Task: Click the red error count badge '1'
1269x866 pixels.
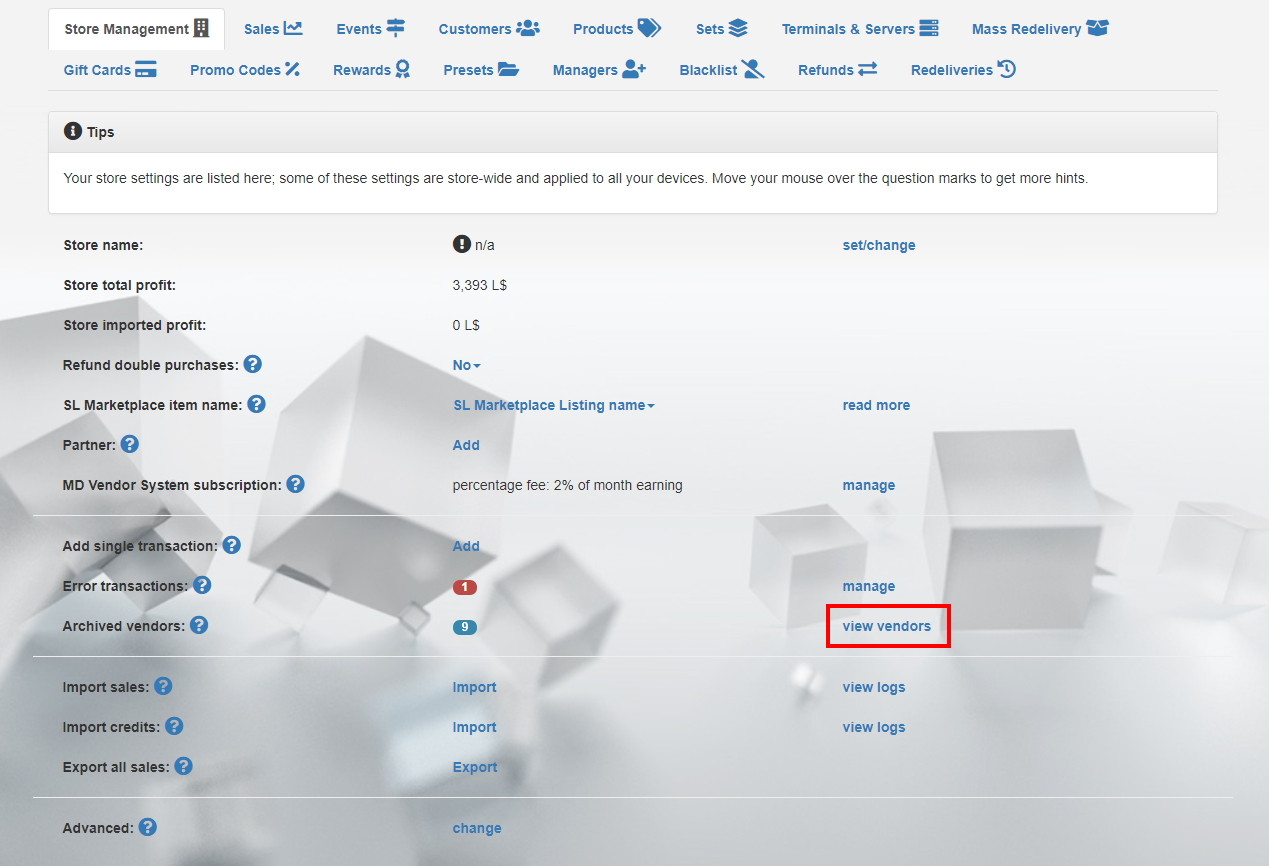Action: pyautogui.click(x=465, y=587)
